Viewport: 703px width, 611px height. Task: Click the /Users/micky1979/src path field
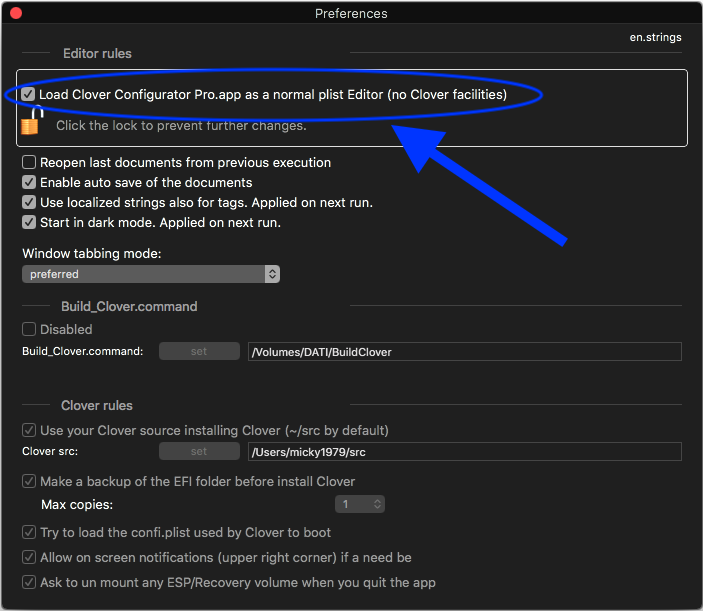coord(464,452)
